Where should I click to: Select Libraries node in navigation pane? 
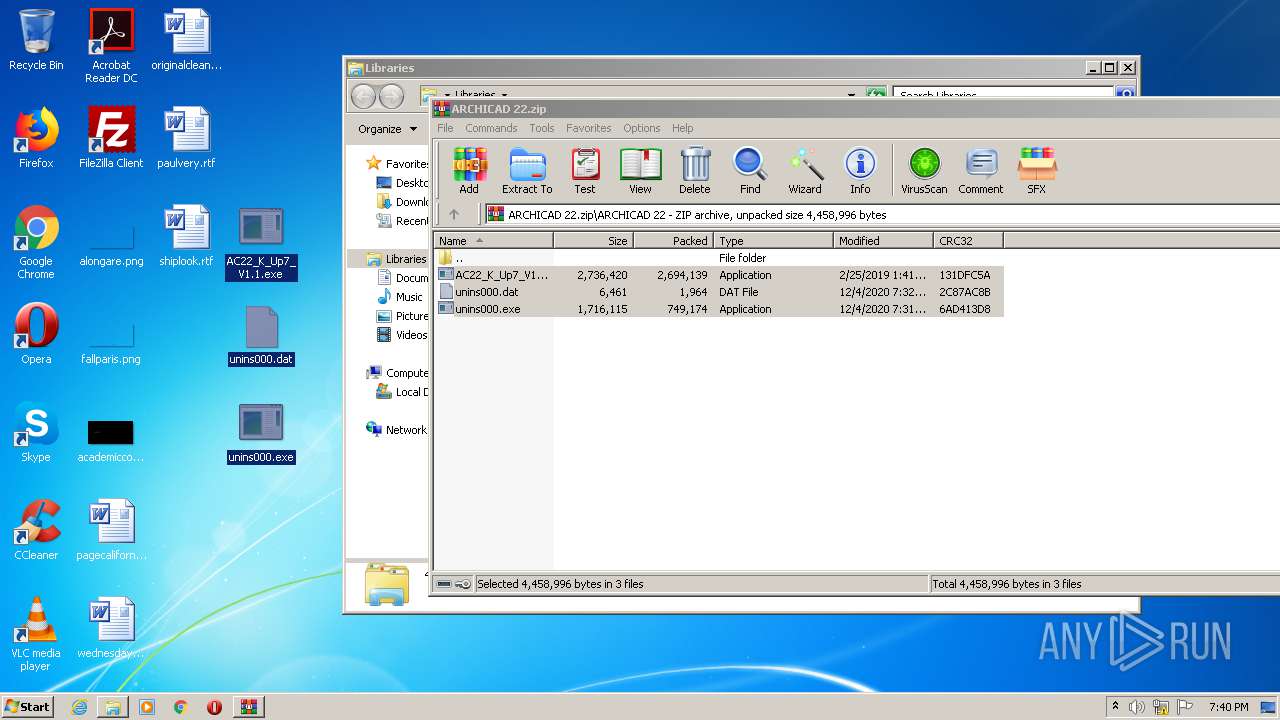pos(397,259)
